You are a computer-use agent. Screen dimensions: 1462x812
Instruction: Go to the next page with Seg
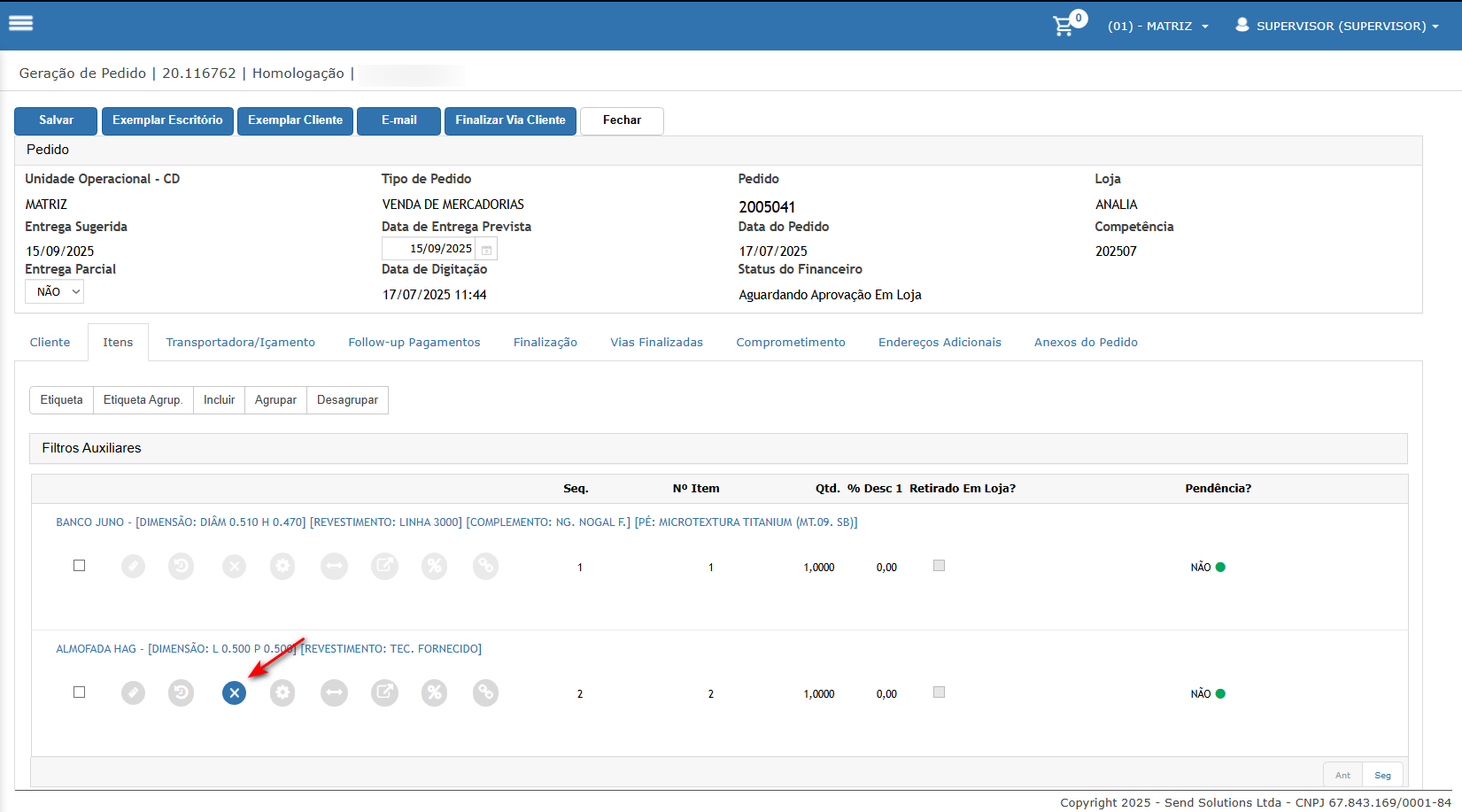click(1382, 775)
